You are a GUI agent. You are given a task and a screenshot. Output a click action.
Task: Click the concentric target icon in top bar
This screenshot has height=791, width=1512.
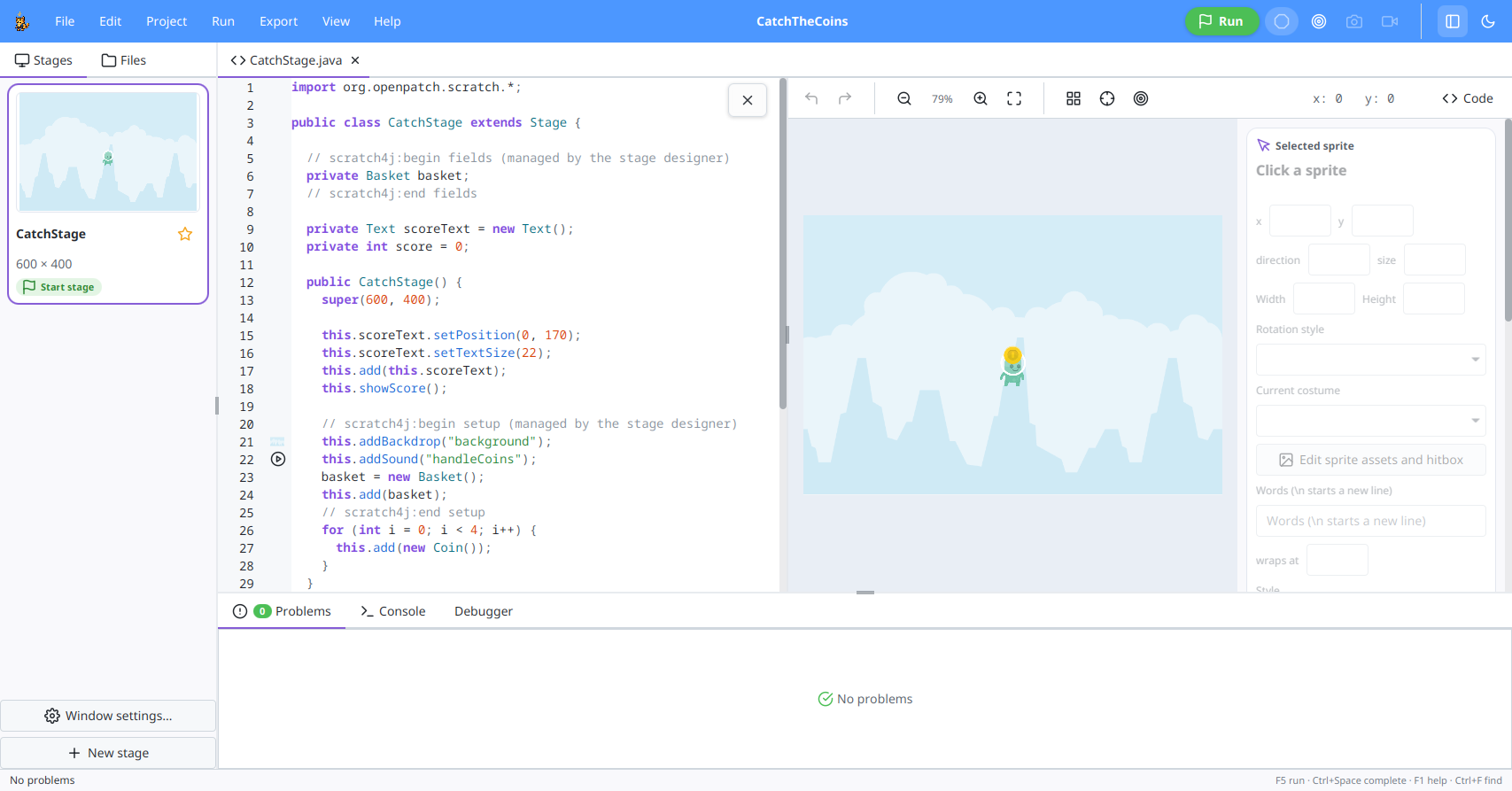point(1319,21)
